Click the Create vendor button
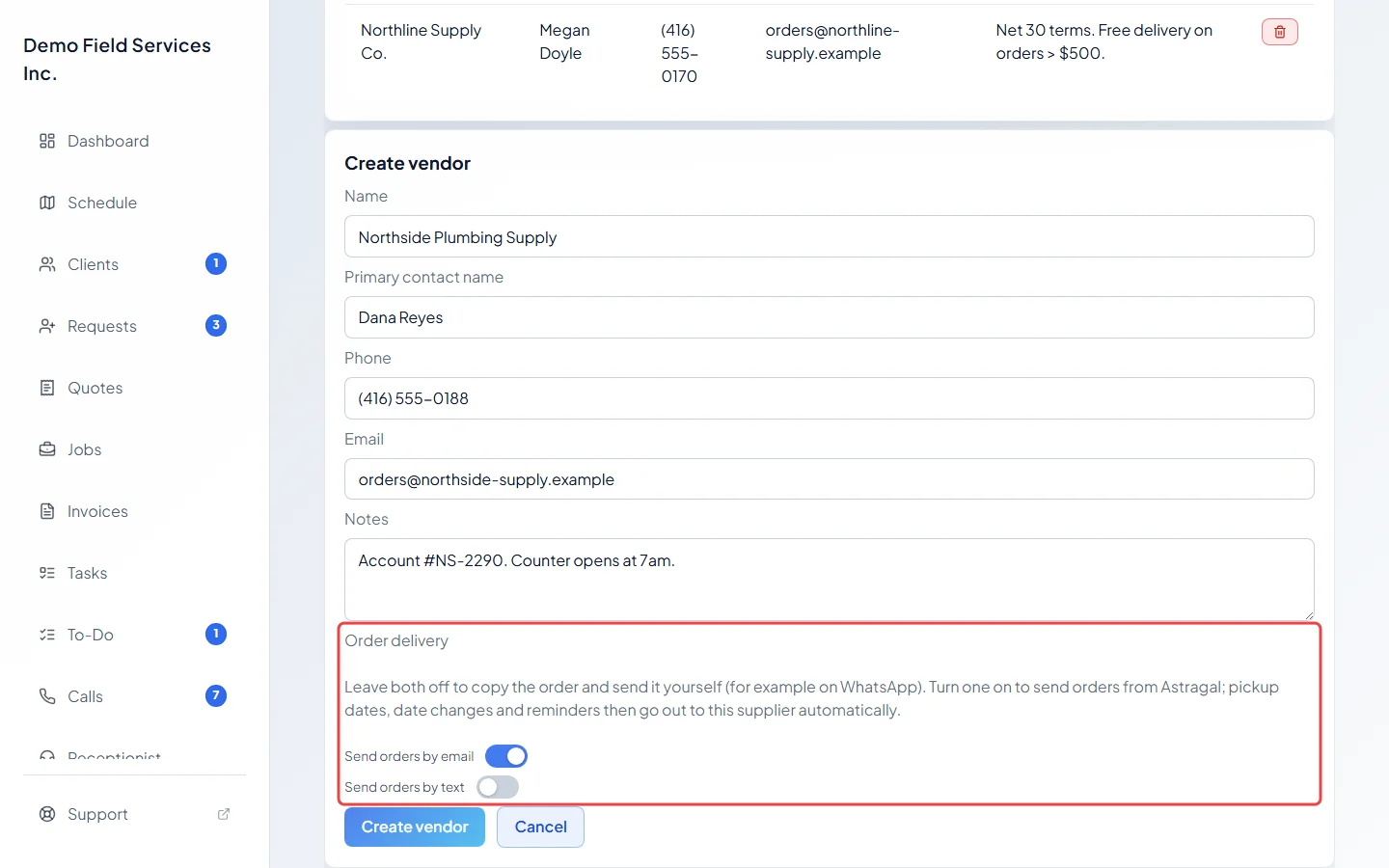The height and width of the screenshot is (868, 1389). point(415,827)
